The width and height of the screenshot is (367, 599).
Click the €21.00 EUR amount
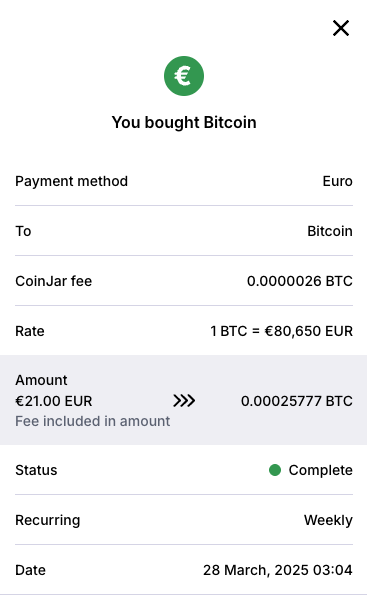[54, 401]
